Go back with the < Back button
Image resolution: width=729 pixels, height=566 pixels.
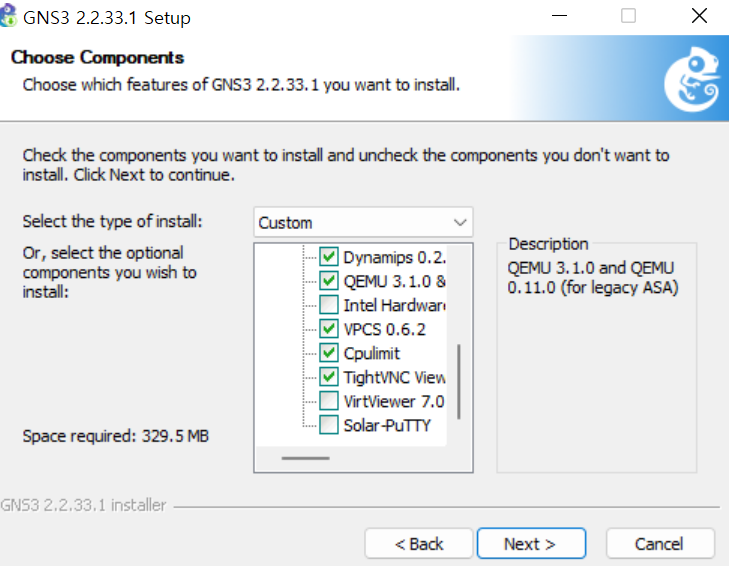click(419, 543)
